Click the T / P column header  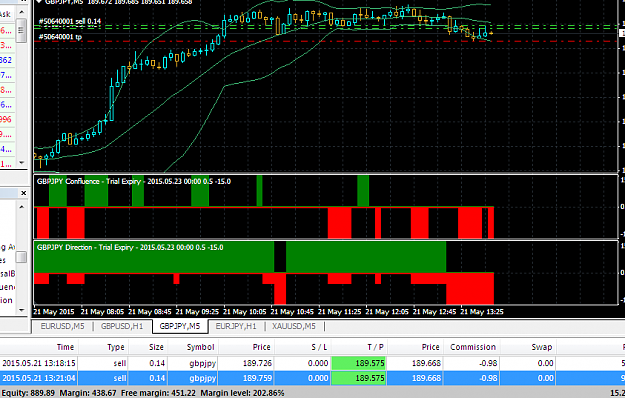pyautogui.click(x=359, y=347)
